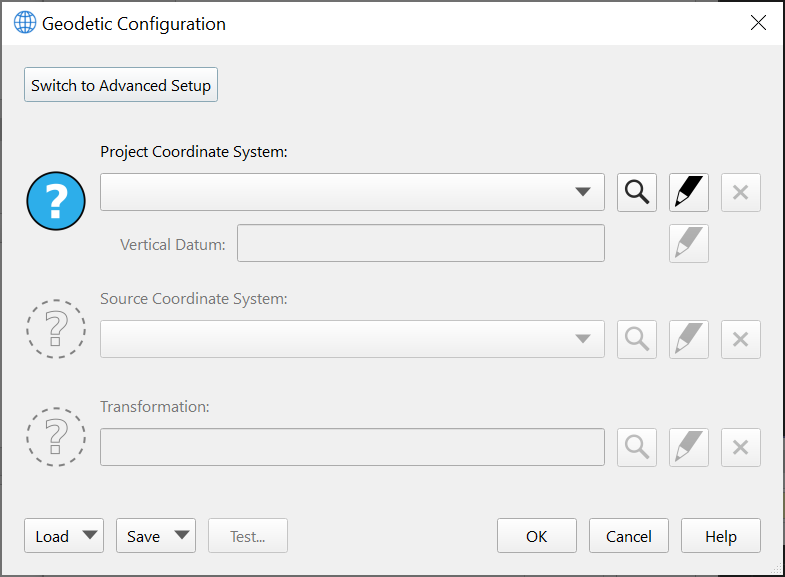Click the Transformation search magnifier icon
The image size is (785, 577).
637,447
